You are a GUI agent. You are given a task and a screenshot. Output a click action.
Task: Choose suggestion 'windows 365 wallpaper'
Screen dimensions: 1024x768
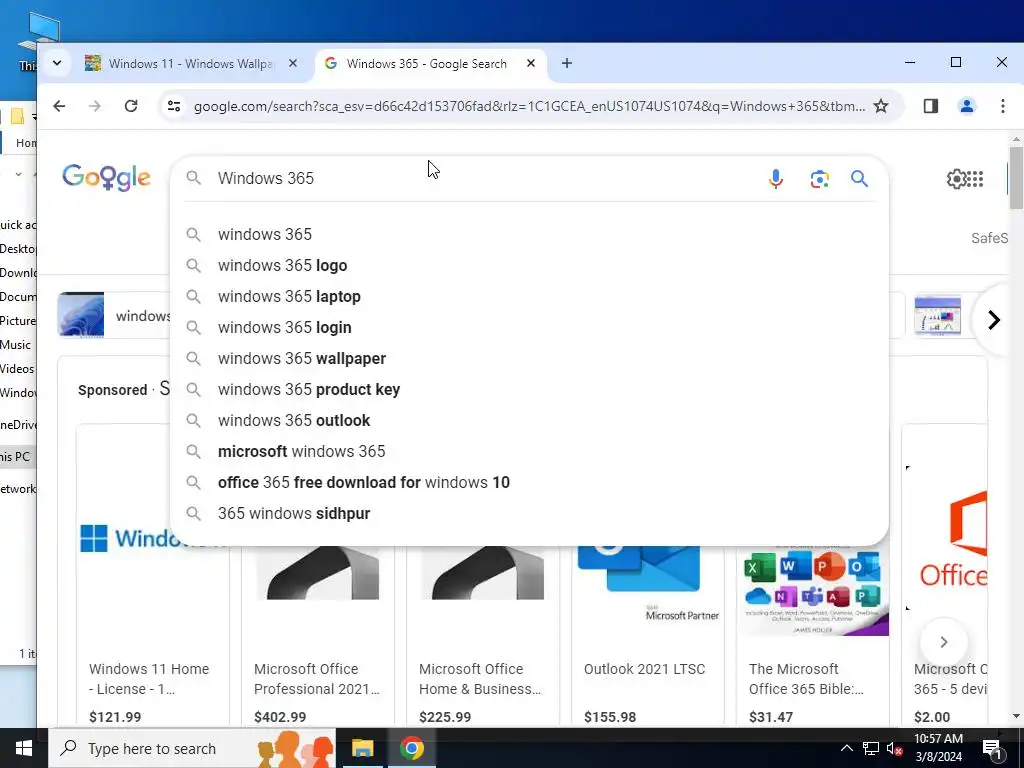(529, 359)
